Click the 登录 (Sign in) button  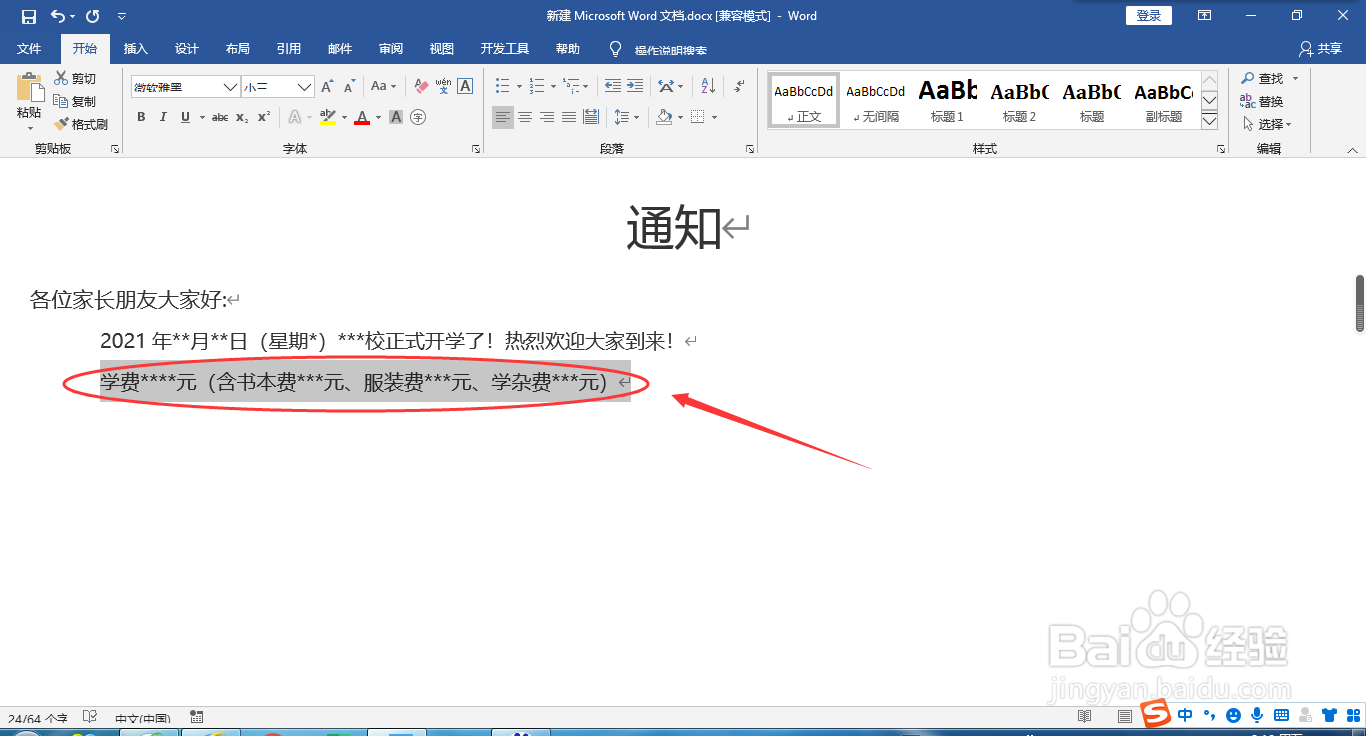coord(1149,16)
